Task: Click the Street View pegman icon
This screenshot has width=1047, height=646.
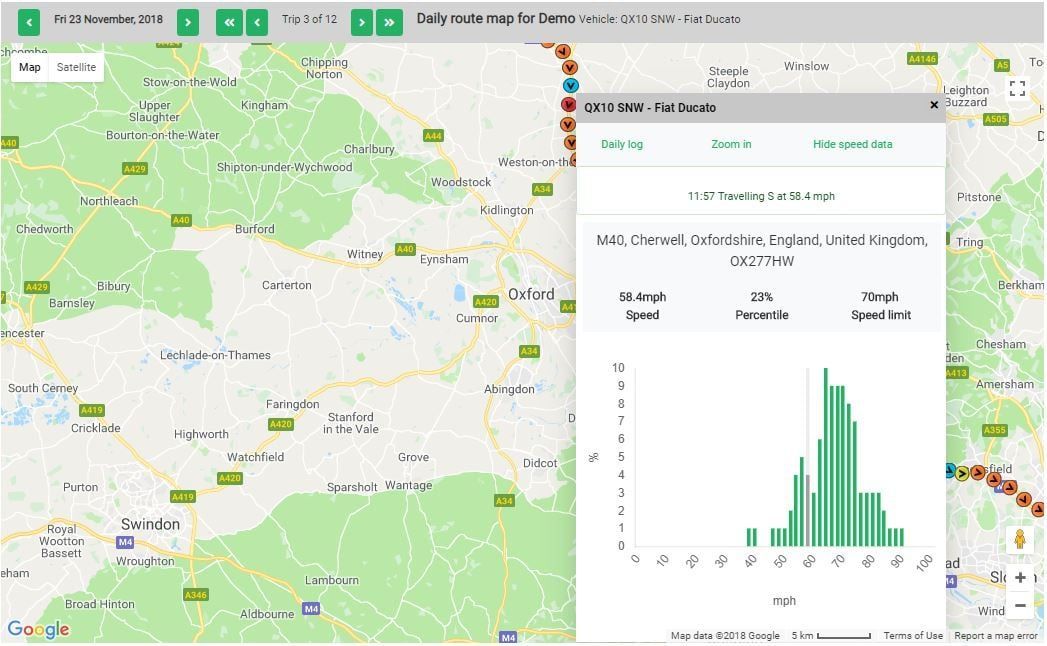Action: 1019,539
